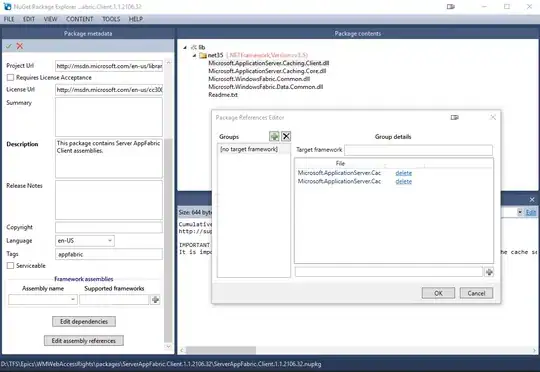The width and height of the screenshot is (540, 372).
Task: Open the TOOLS menu
Action: point(111,19)
